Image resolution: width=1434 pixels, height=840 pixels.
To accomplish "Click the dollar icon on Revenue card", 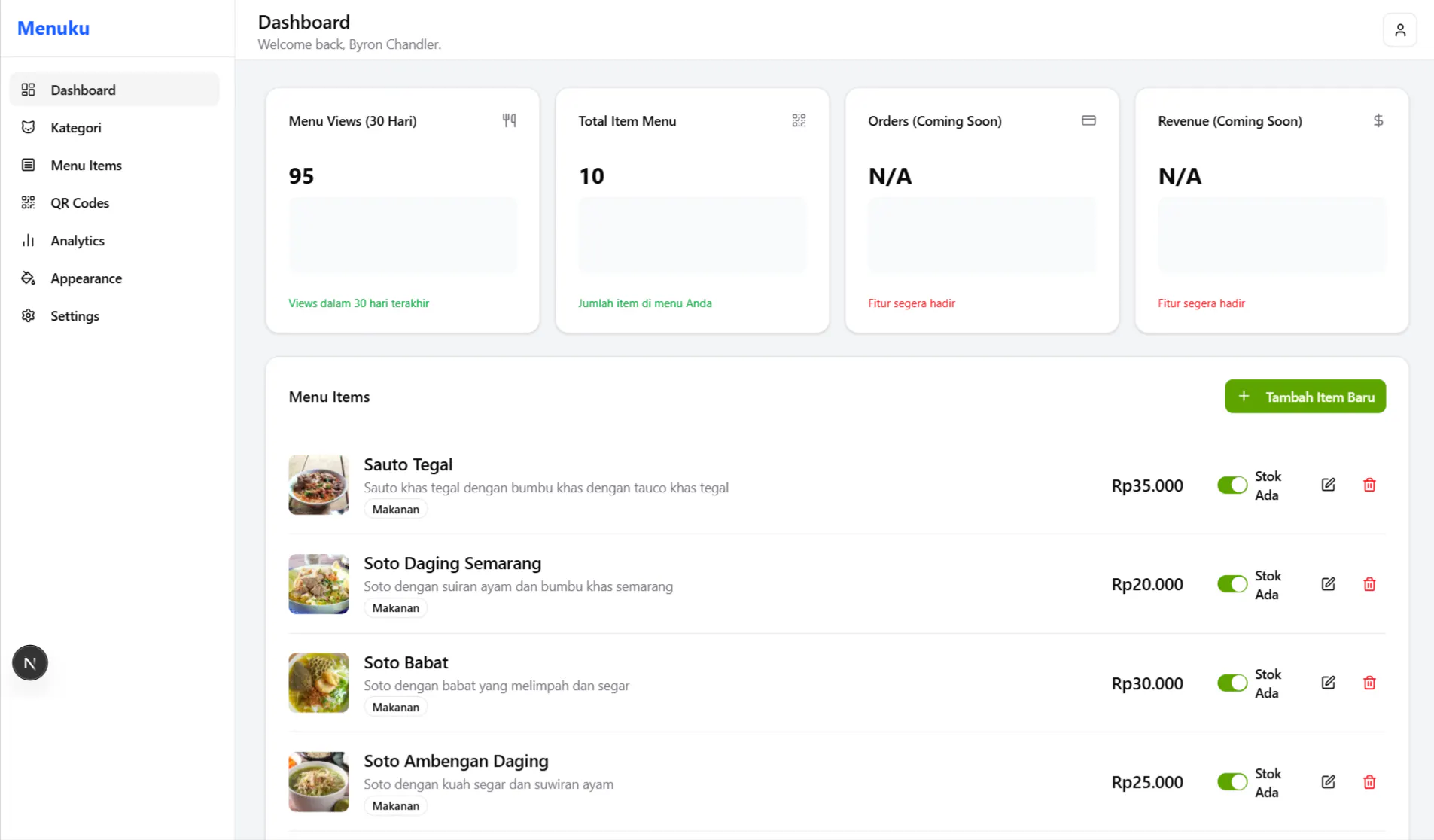I will tap(1378, 120).
